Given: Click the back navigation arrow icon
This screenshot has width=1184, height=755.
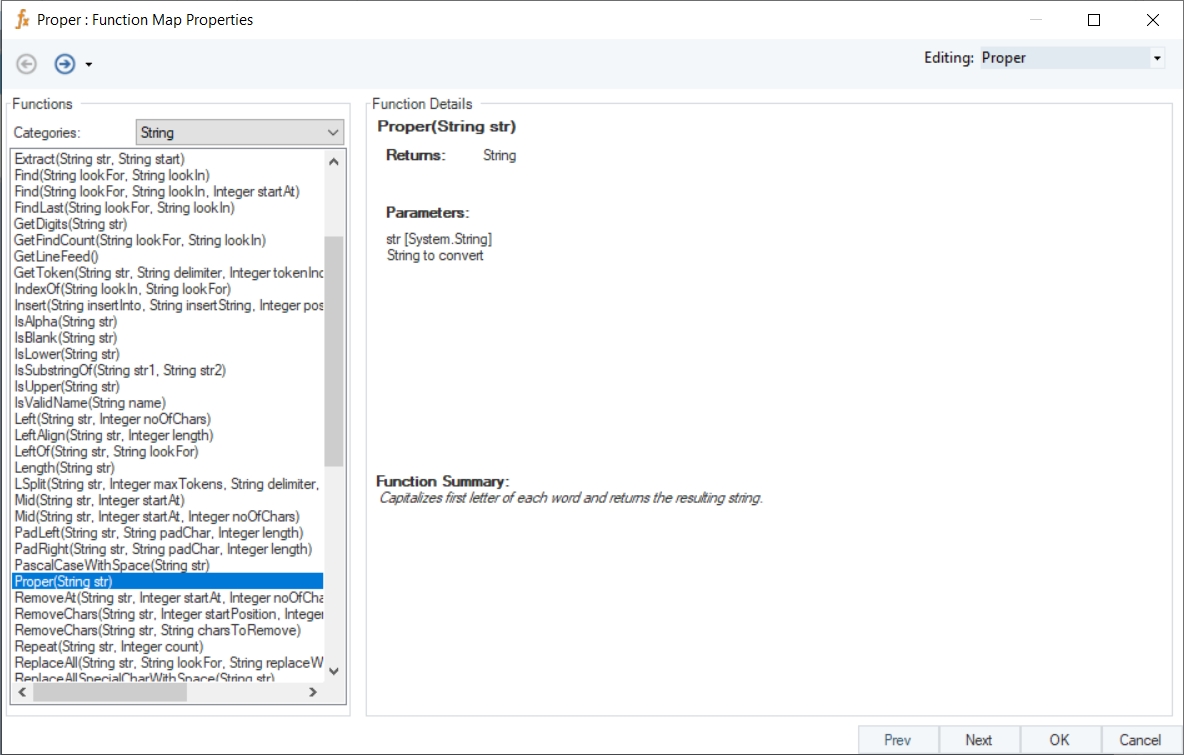Looking at the screenshot, I should point(27,64).
